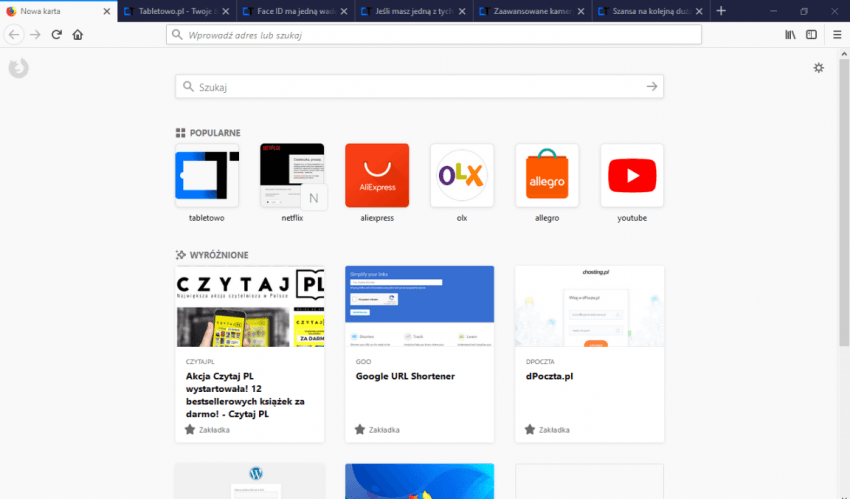Open the WordPress highlight card thumbnail
Image resolution: width=850 pixels, height=499 pixels.
point(249,481)
